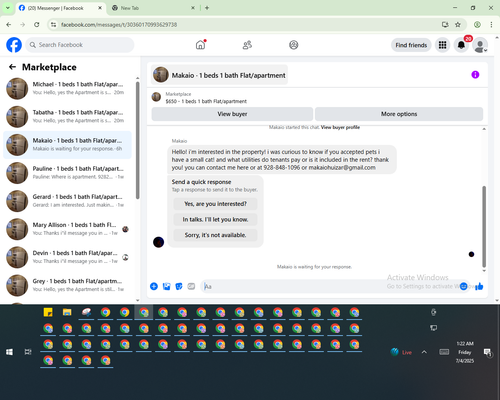
Task: Open more actions plus icon in composer
Action: tap(154, 286)
